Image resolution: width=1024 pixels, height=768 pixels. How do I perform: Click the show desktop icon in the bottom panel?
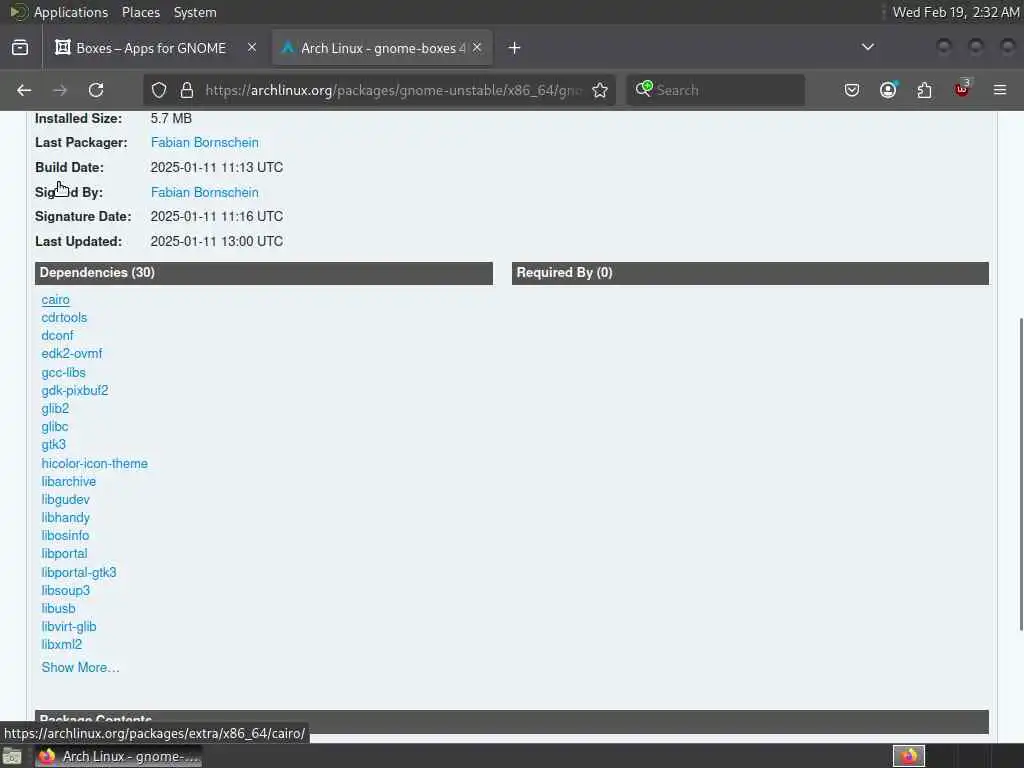coord(12,756)
